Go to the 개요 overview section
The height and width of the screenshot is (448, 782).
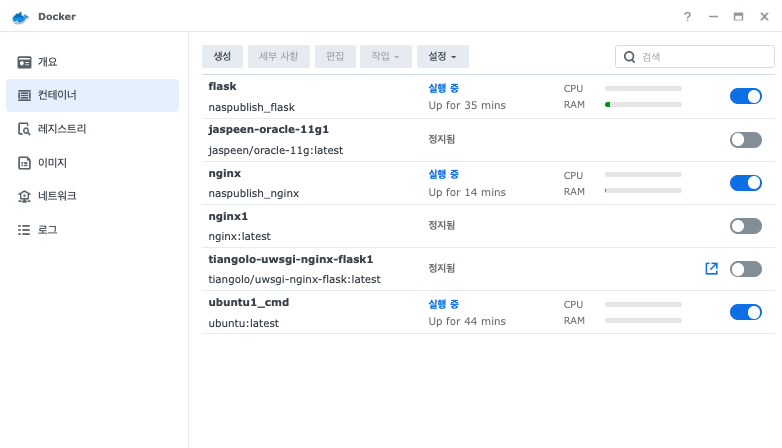pos(92,62)
